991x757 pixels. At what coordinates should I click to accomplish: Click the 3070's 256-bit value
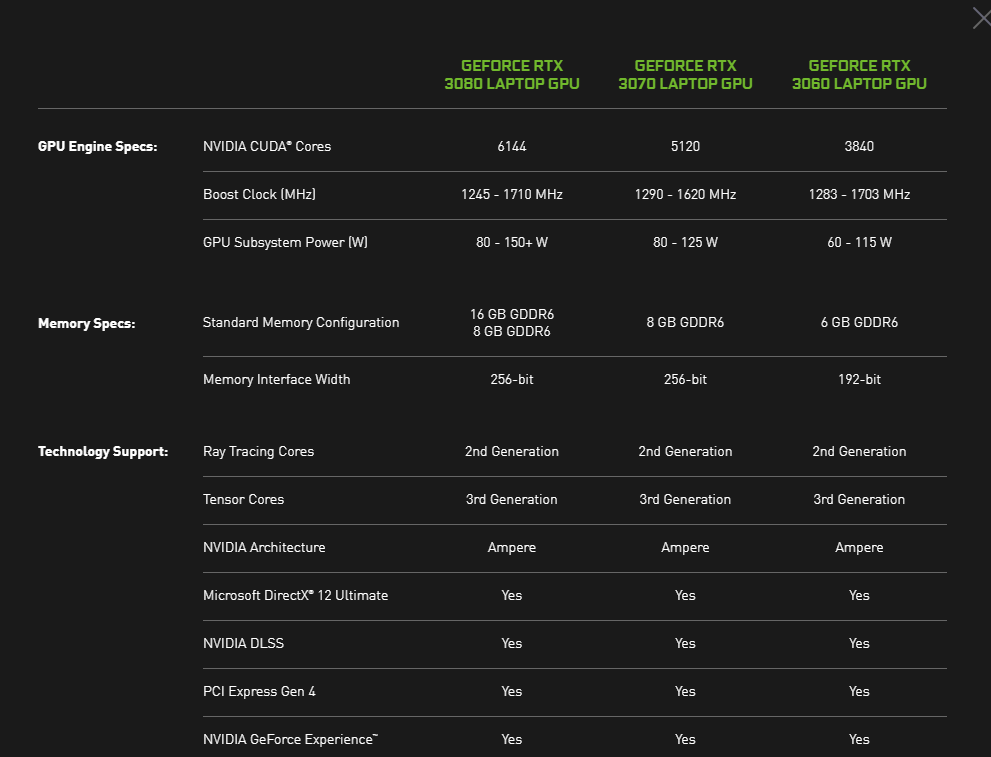(x=685, y=379)
